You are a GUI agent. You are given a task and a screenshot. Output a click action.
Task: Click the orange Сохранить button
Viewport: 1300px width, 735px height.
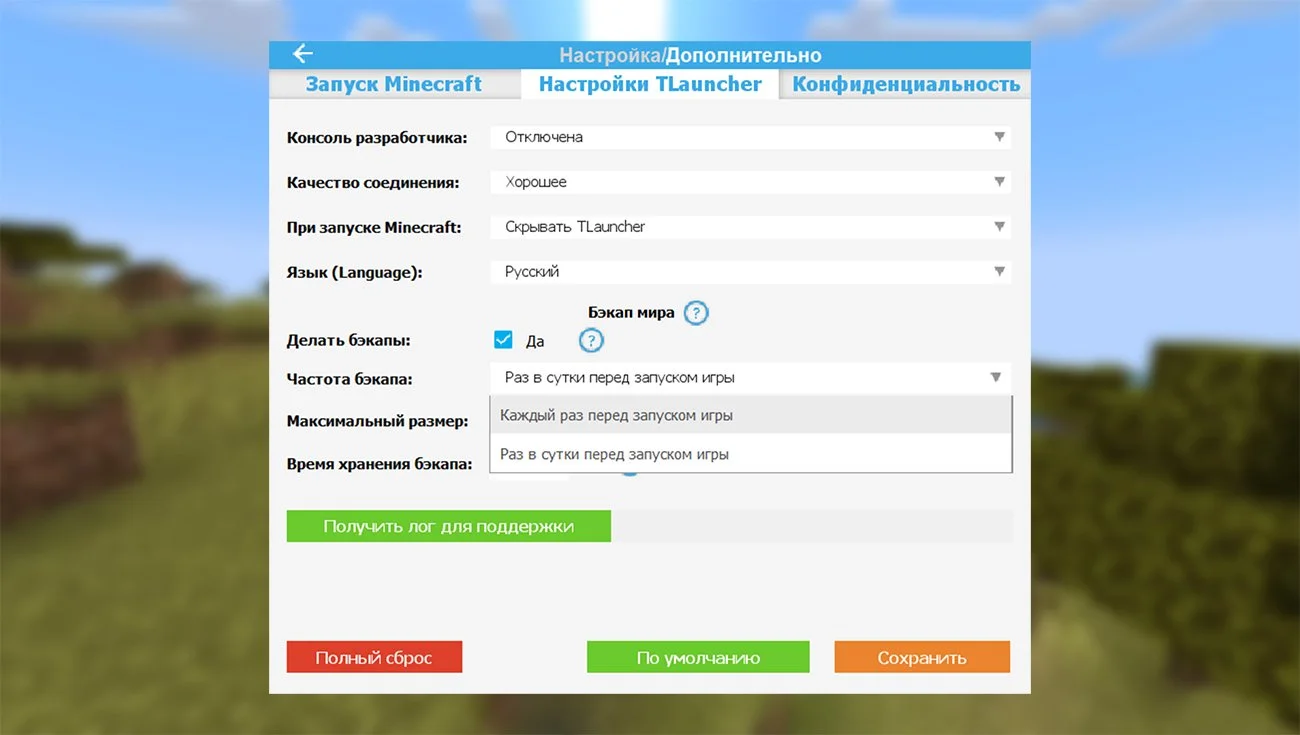(x=922, y=657)
